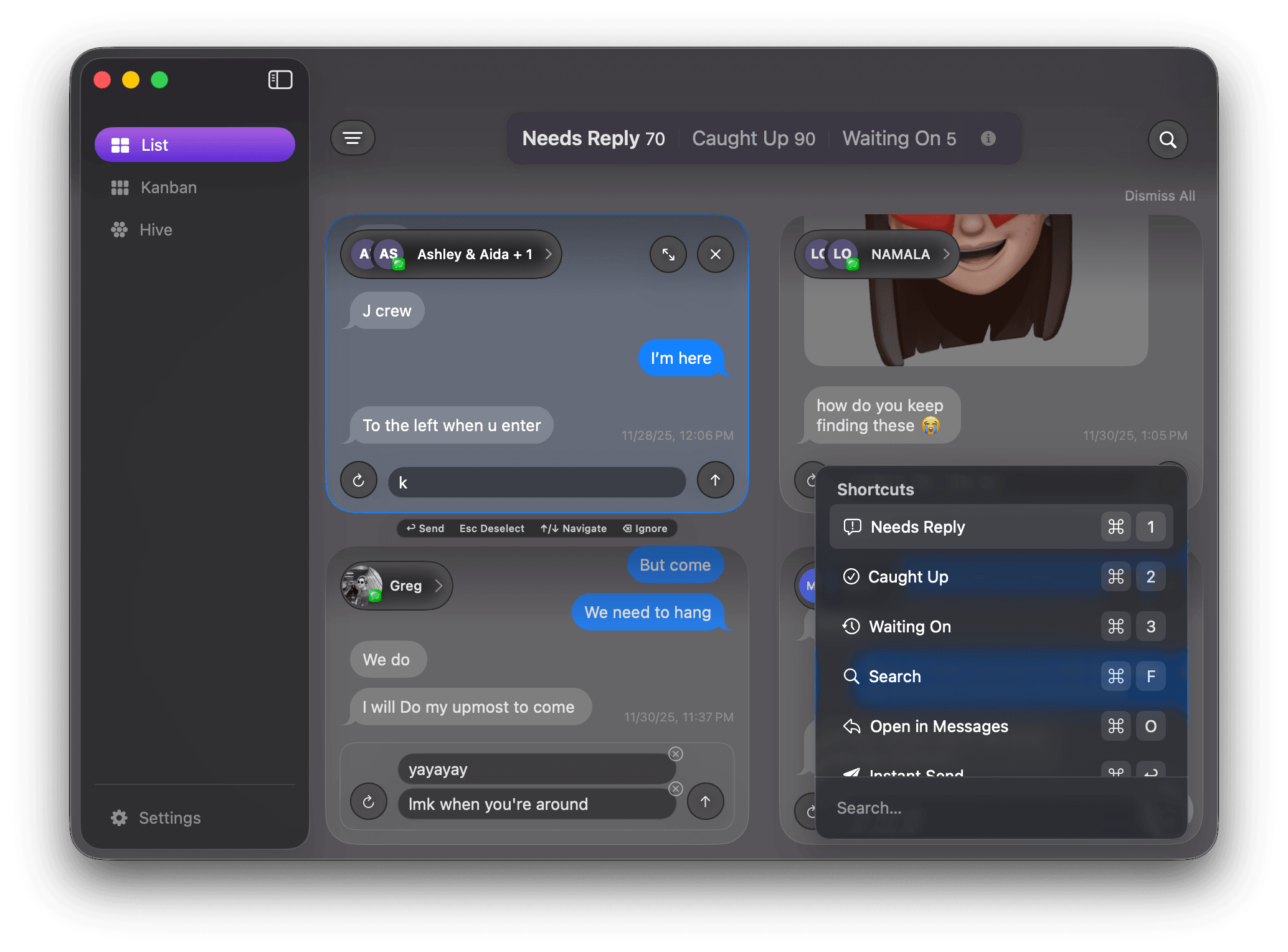Open Settings via the gear icon
Screen dimensions: 1288x952
[154, 817]
